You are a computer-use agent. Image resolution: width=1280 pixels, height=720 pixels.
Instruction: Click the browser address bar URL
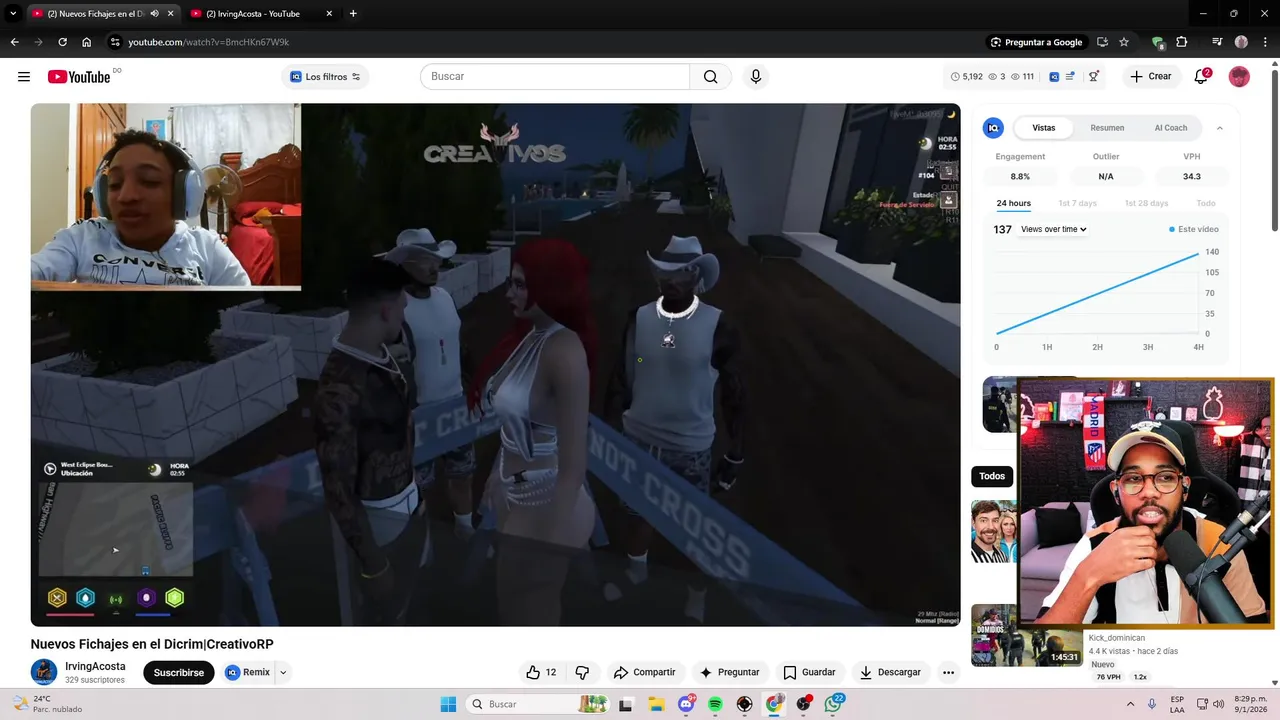click(x=208, y=42)
